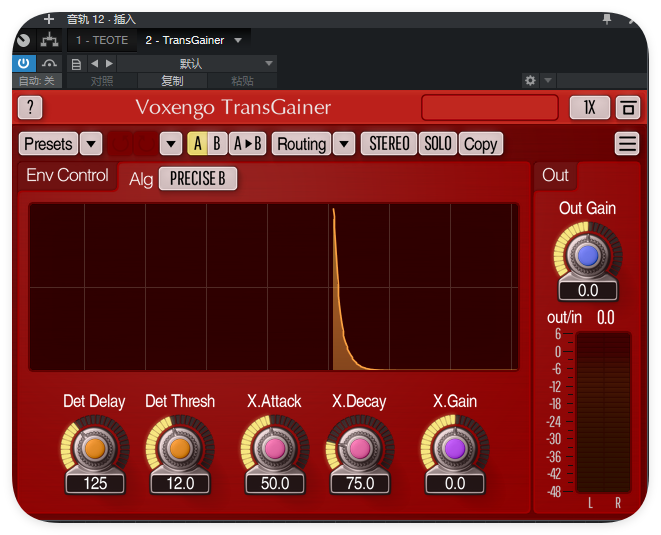This screenshot has width=661, height=535.
Task: Click the out/in 0.0 readout
Action: [605, 317]
